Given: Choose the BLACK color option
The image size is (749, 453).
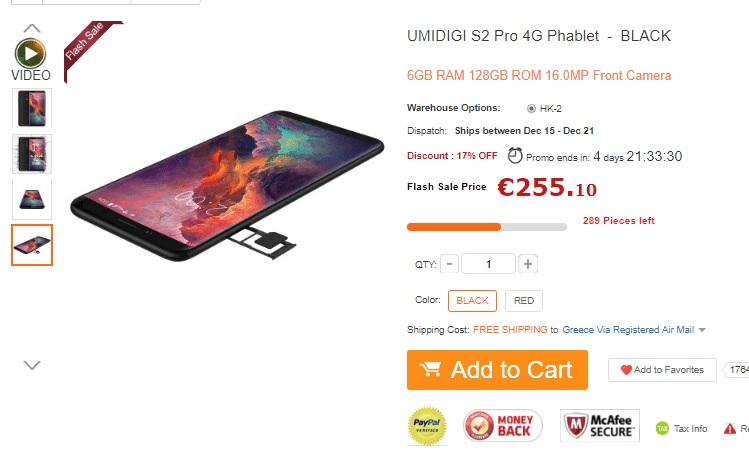Looking at the screenshot, I should [472, 301].
